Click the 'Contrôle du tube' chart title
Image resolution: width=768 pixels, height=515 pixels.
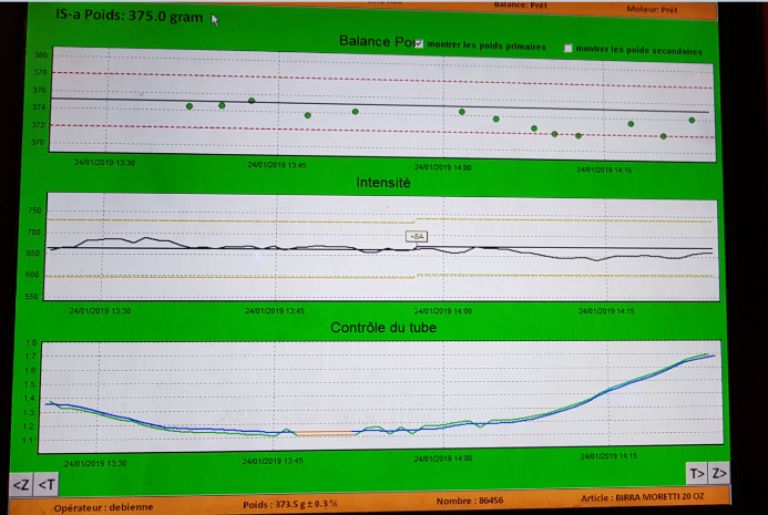click(383, 327)
